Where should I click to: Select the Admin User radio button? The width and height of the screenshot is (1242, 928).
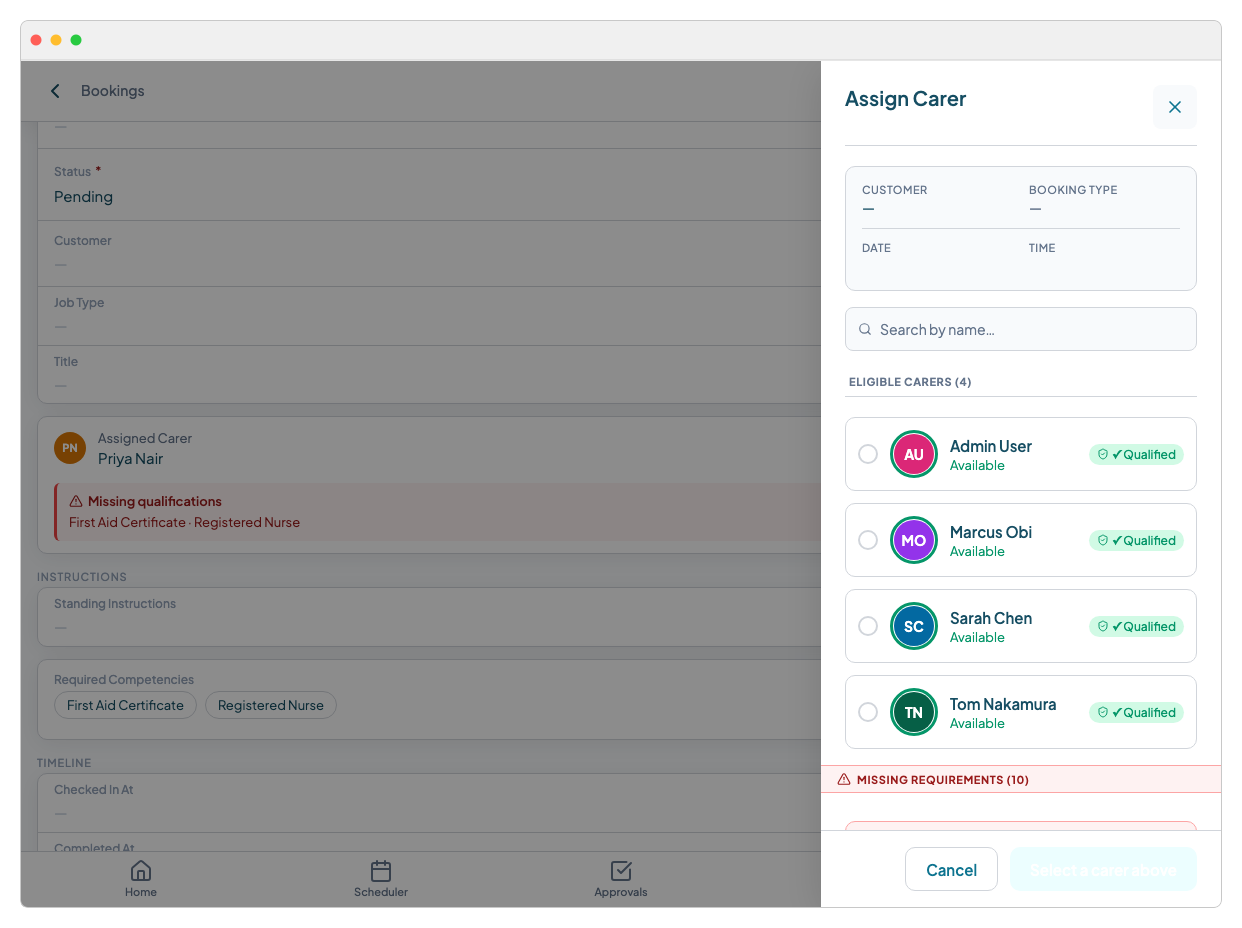[868, 454]
